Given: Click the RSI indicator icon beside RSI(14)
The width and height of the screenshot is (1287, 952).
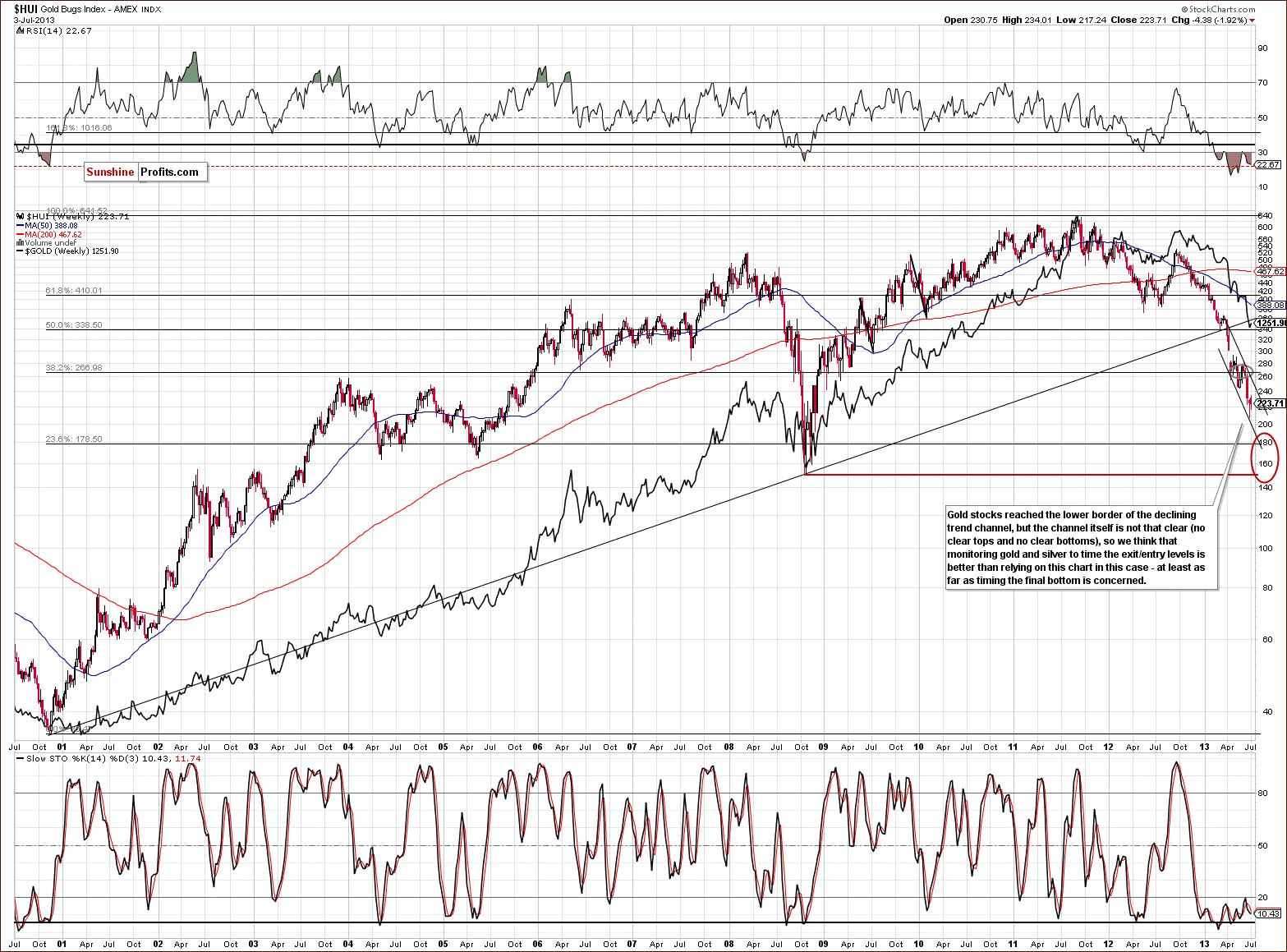Looking at the screenshot, I should click(20, 30).
